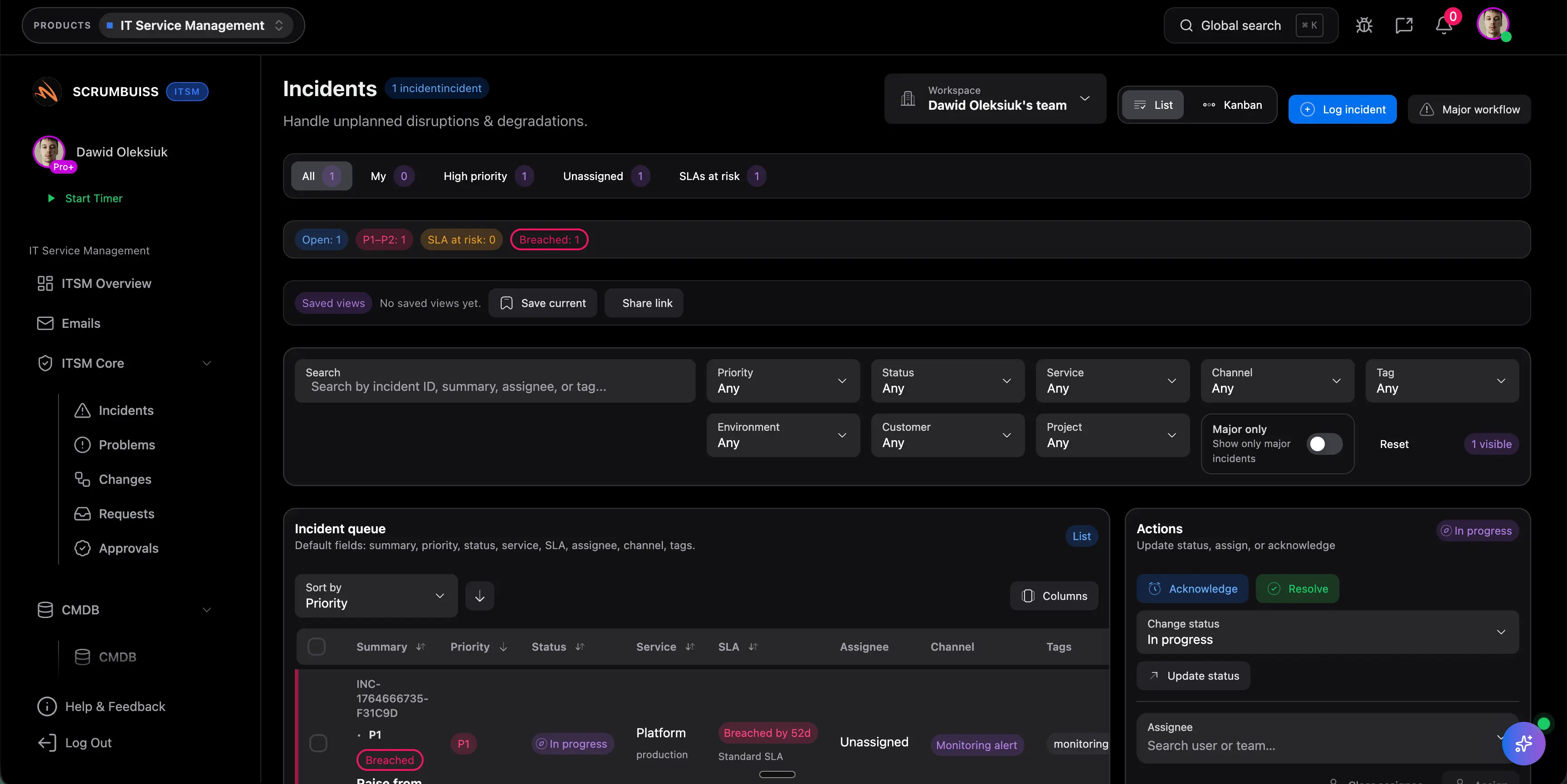Open the Incidents section in sidebar
Image resolution: width=1567 pixels, height=784 pixels.
pos(127,410)
